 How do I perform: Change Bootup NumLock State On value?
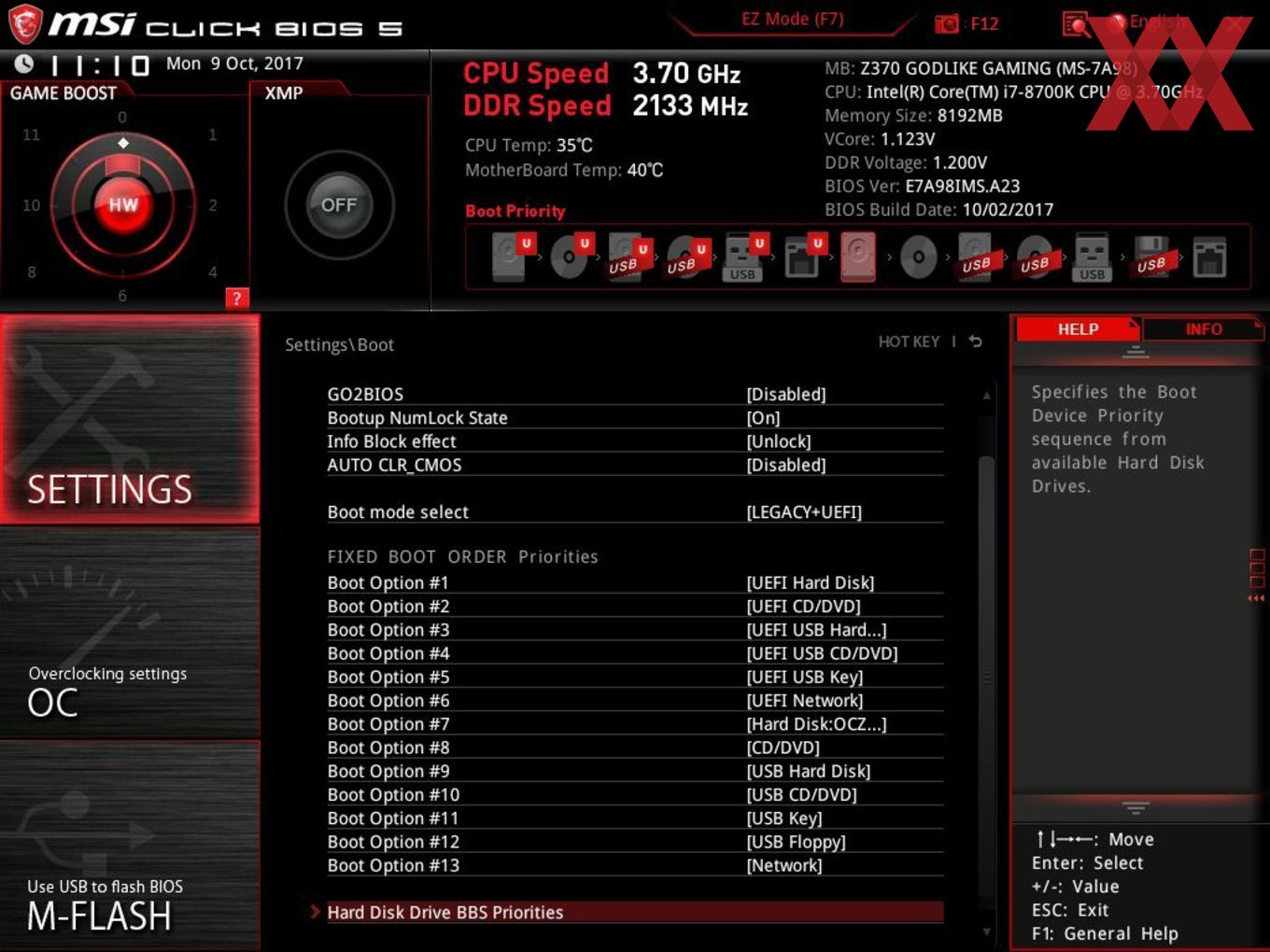(763, 417)
